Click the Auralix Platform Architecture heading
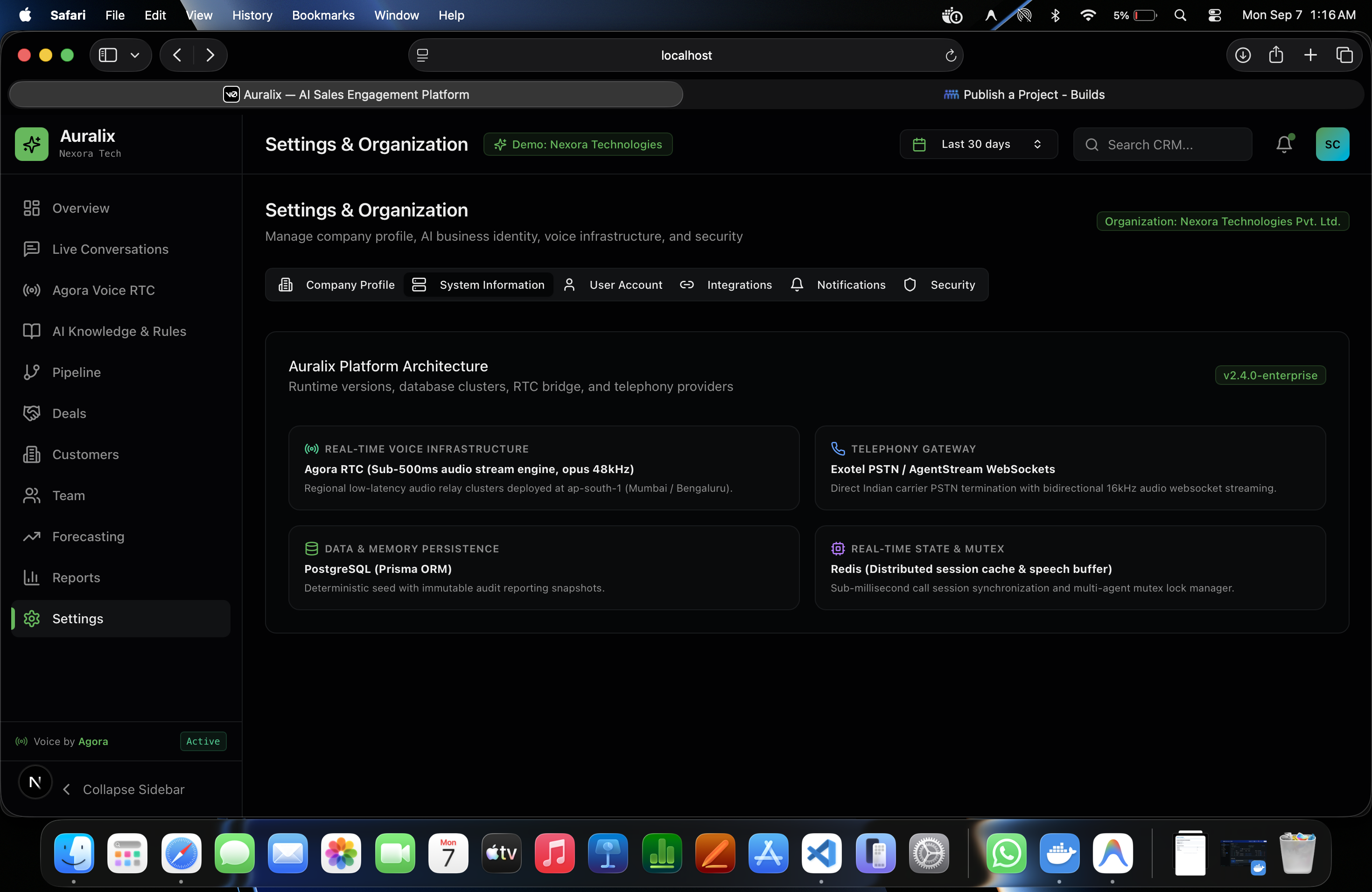This screenshot has height=892, width=1372. [x=388, y=366]
